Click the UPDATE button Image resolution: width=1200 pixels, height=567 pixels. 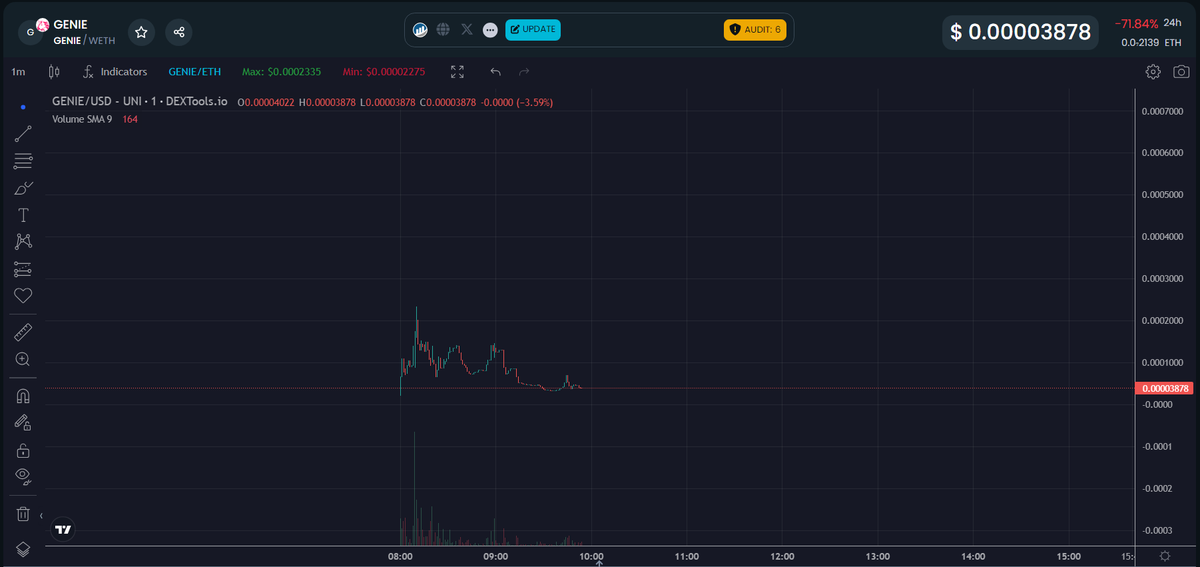[533, 30]
